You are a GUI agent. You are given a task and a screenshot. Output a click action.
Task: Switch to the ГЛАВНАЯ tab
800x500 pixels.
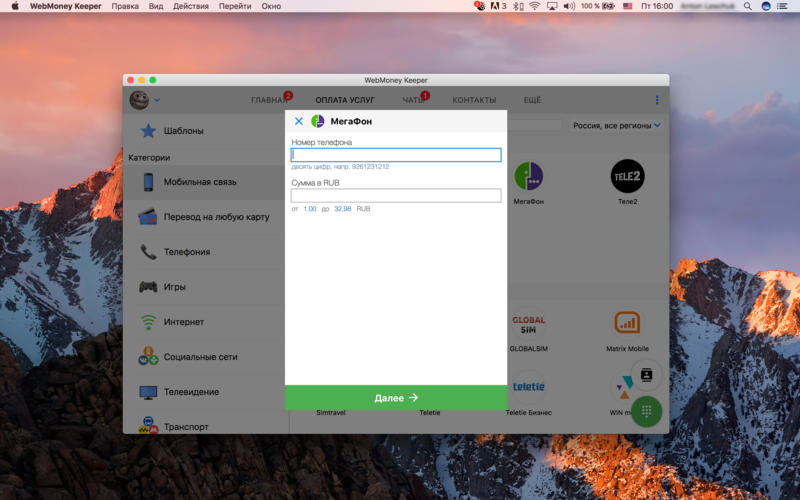(x=269, y=100)
